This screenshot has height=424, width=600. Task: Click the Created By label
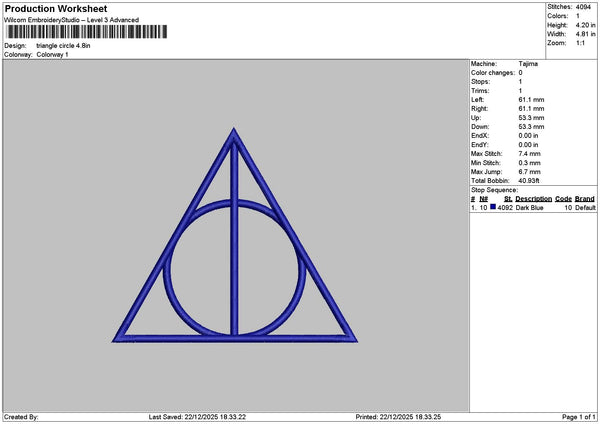[21, 417]
